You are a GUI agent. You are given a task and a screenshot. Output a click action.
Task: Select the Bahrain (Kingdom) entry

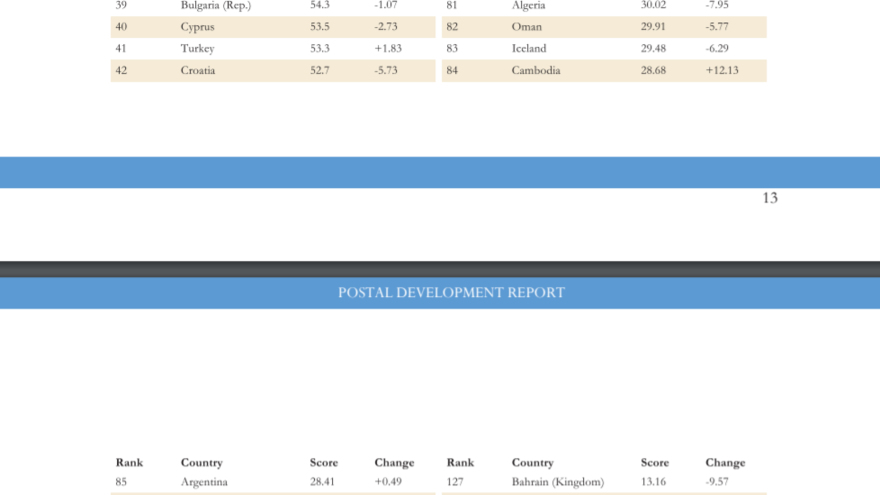click(x=558, y=482)
